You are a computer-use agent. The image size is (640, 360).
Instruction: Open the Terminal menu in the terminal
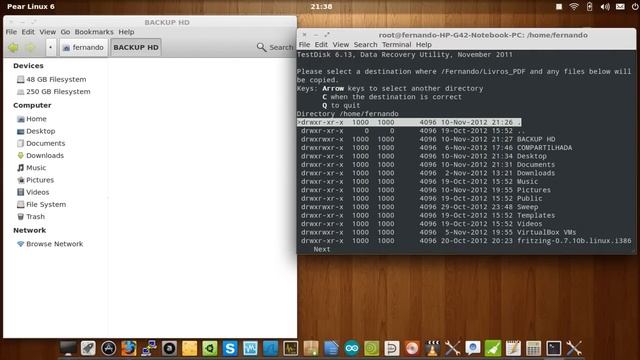(396, 44)
